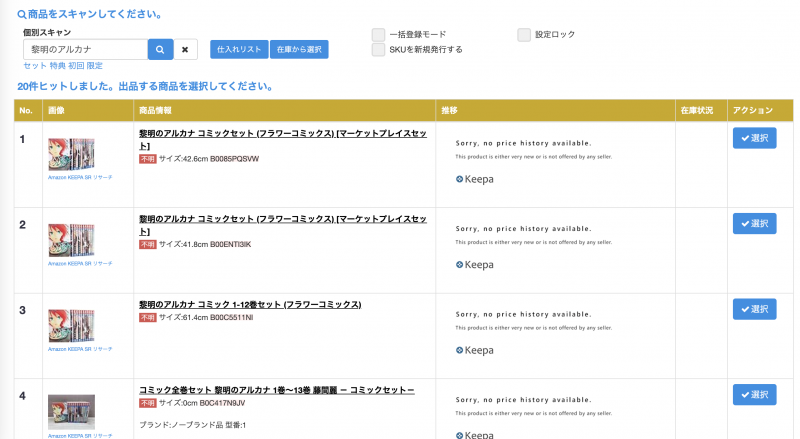
Task: Click the 不明 red badge on item 4
Action: pos(147,403)
